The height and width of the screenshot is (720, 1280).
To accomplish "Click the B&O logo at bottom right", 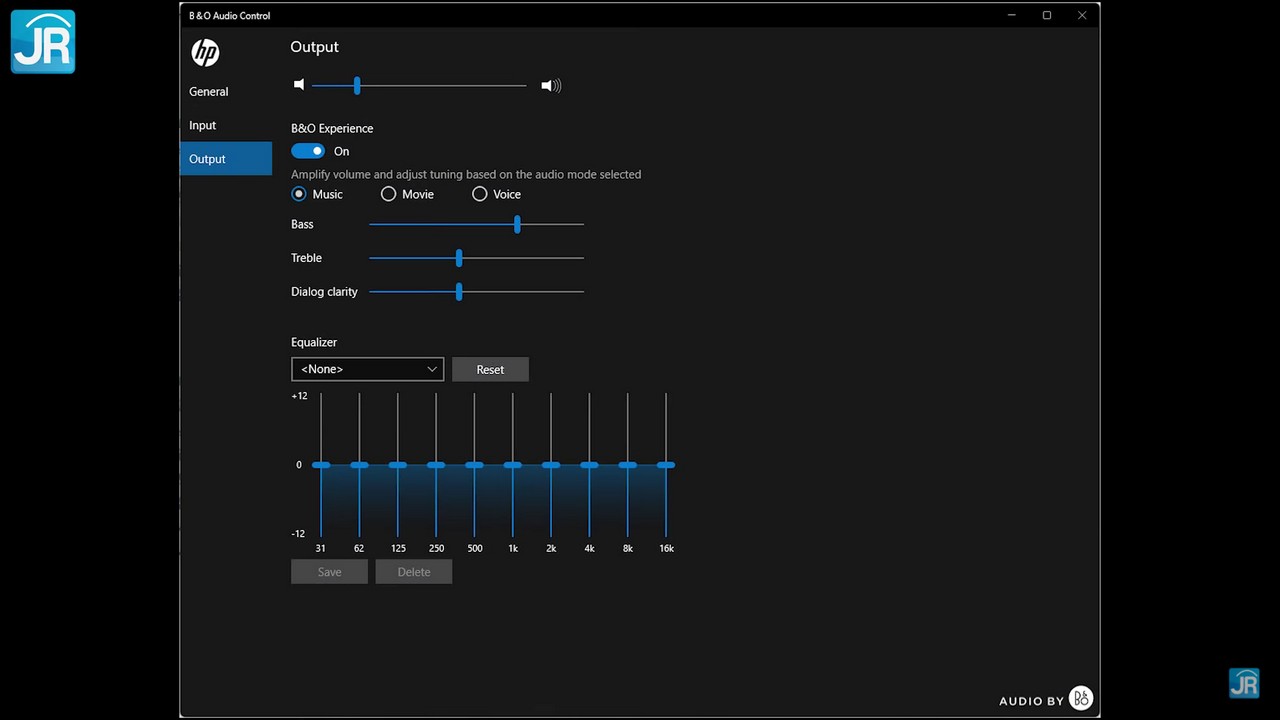I will pos(1080,698).
